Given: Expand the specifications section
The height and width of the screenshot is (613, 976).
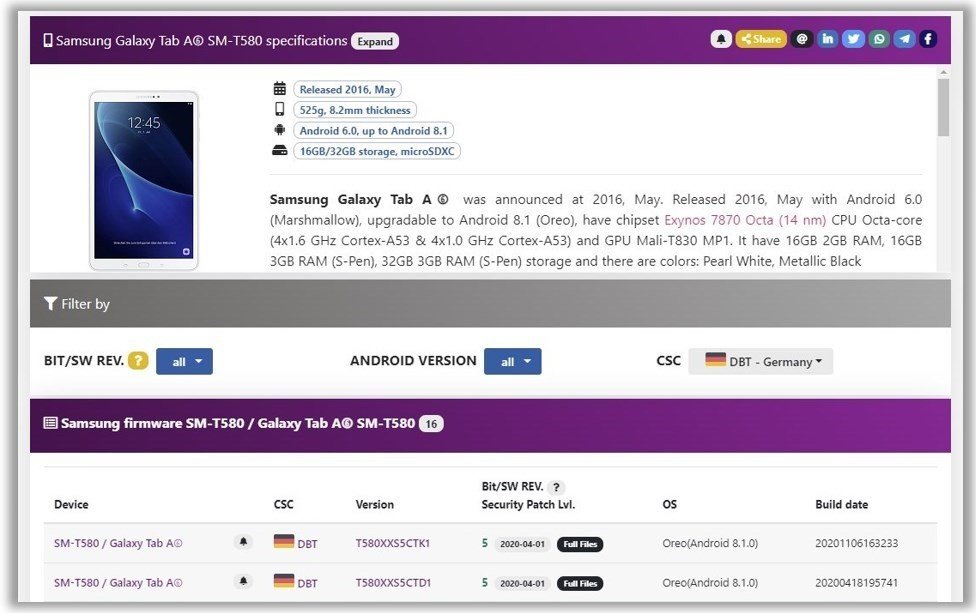Looking at the screenshot, I should click(x=375, y=41).
